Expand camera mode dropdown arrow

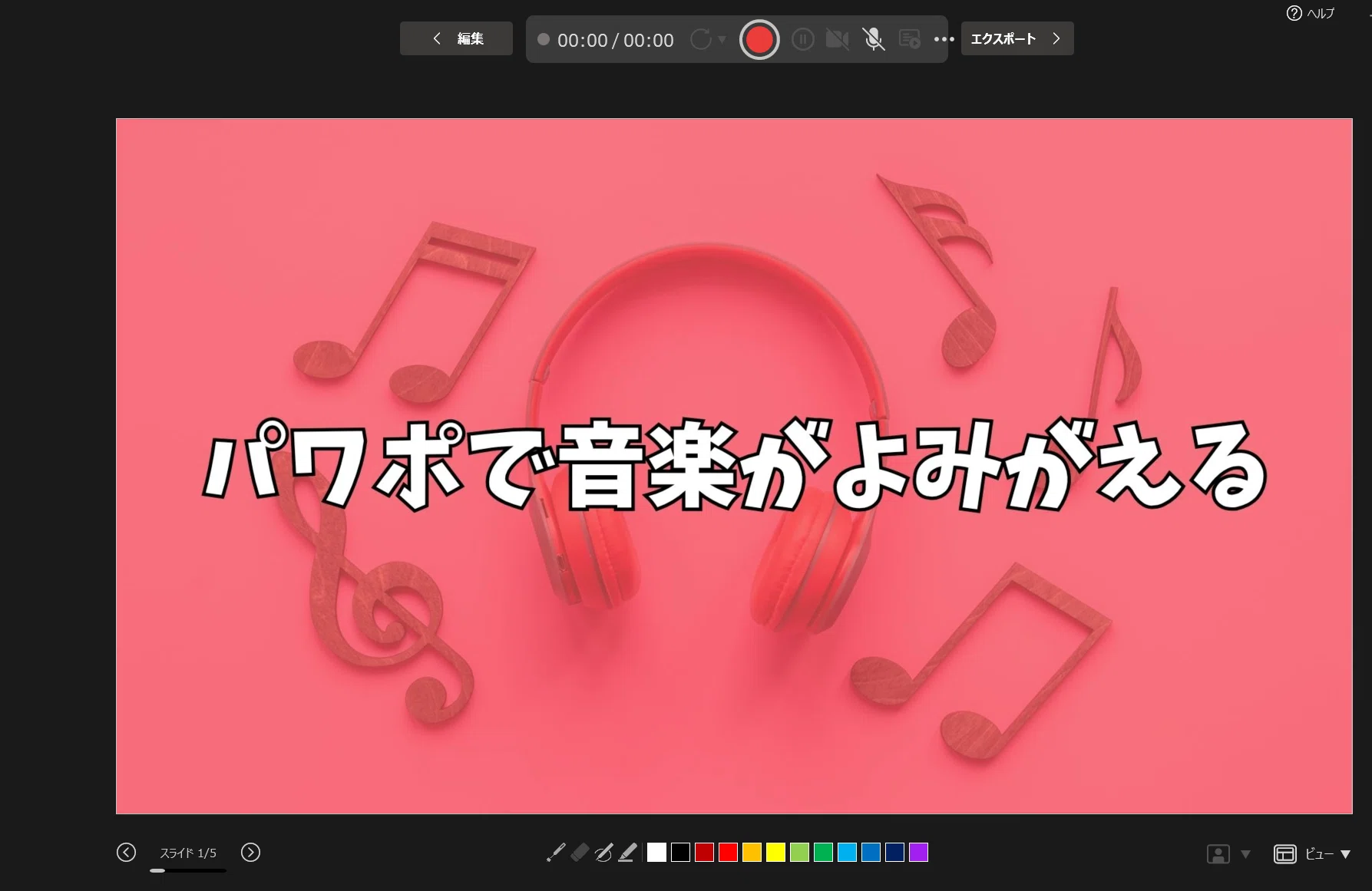[1245, 854]
